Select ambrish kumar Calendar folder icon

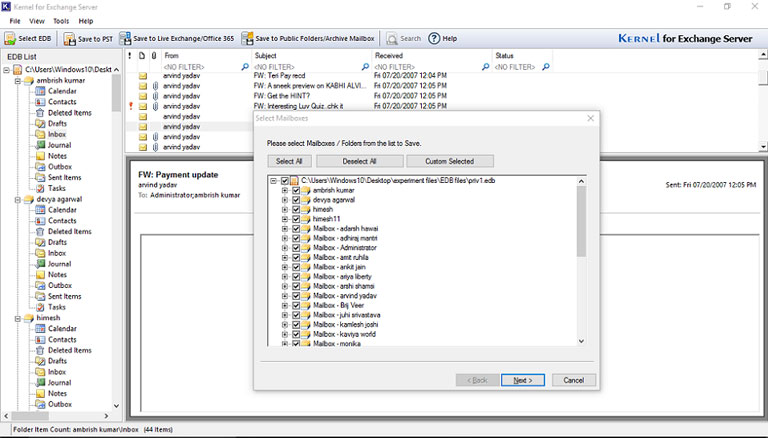click(x=40, y=91)
